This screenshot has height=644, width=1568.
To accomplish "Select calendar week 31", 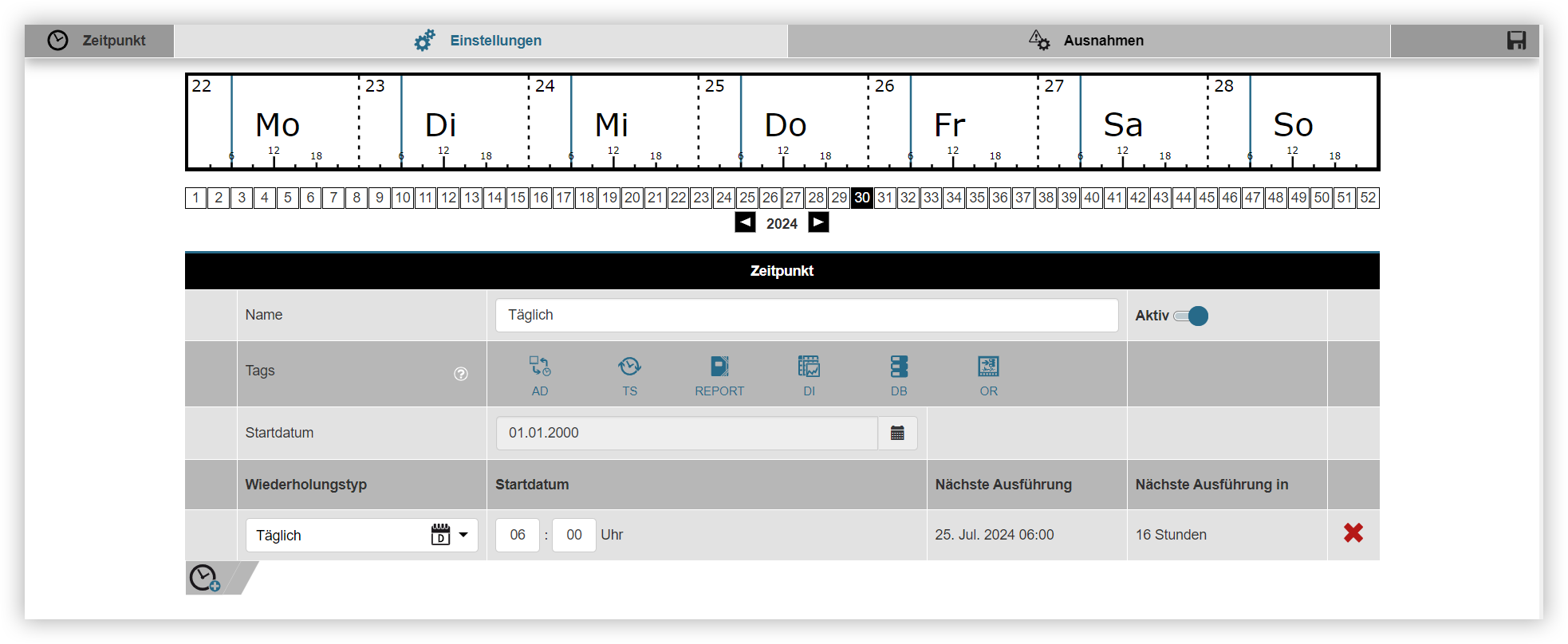I will click(x=884, y=198).
